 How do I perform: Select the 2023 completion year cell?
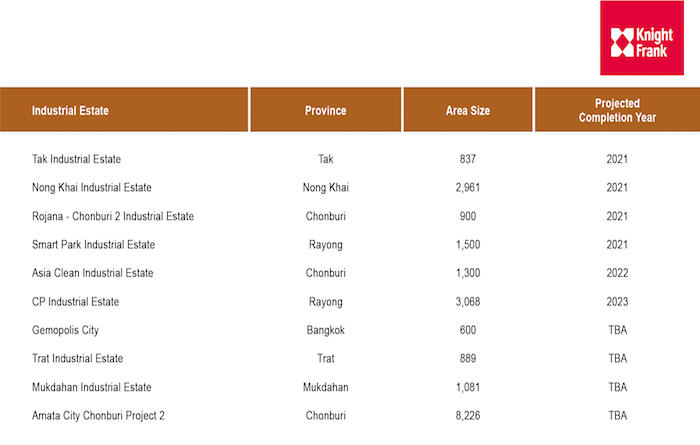617,302
